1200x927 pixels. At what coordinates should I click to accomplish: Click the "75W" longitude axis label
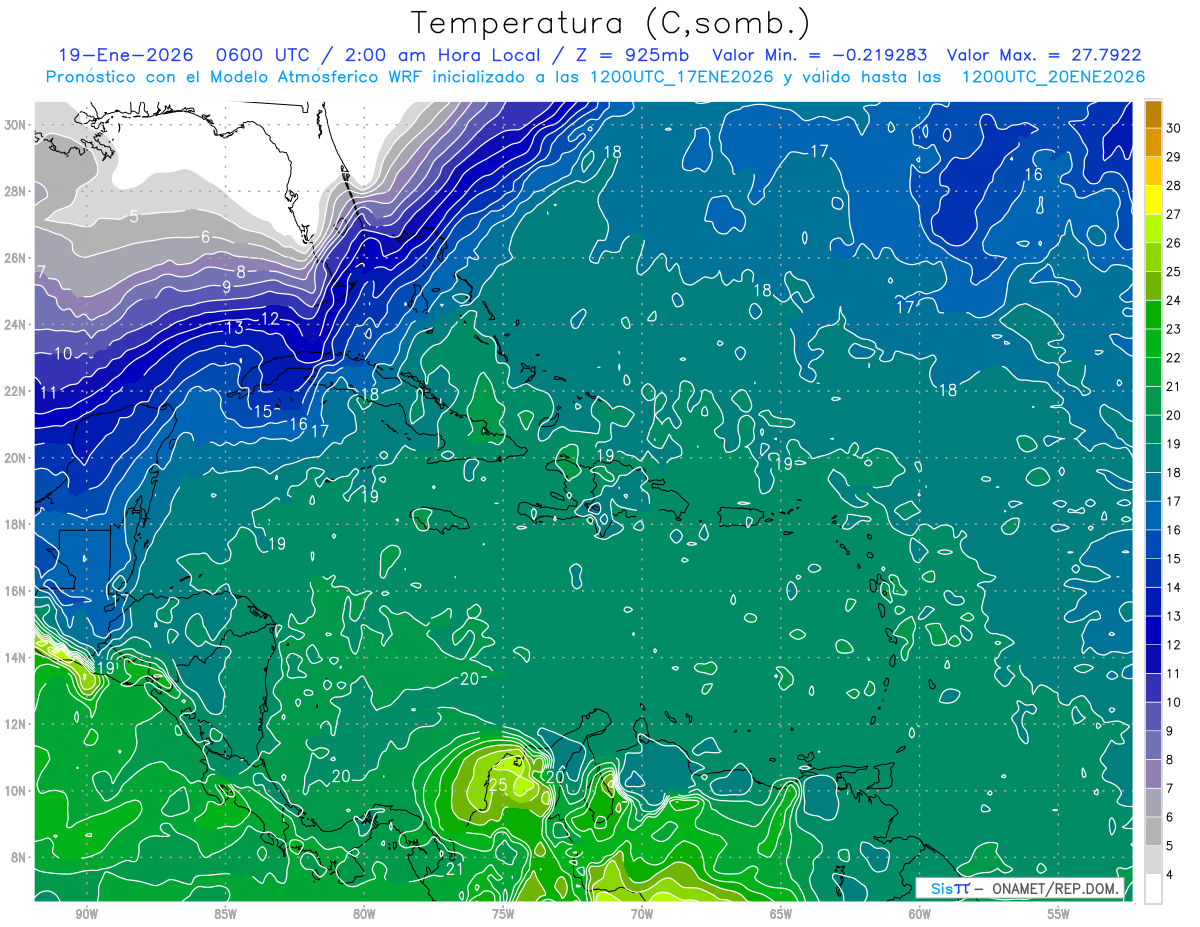pyautogui.click(x=503, y=914)
